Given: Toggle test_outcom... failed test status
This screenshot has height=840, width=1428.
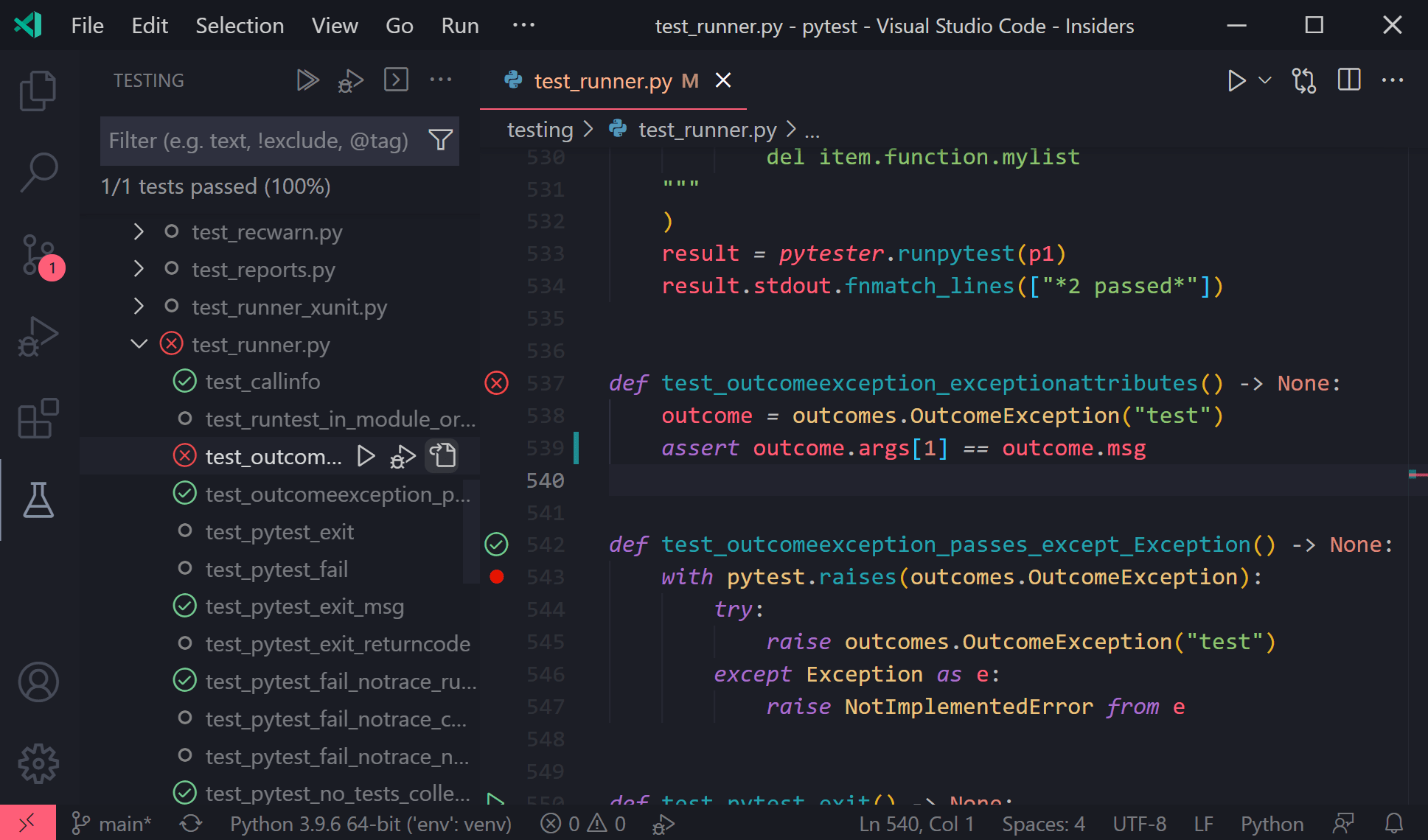Looking at the screenshot, I should pos(185,456).
